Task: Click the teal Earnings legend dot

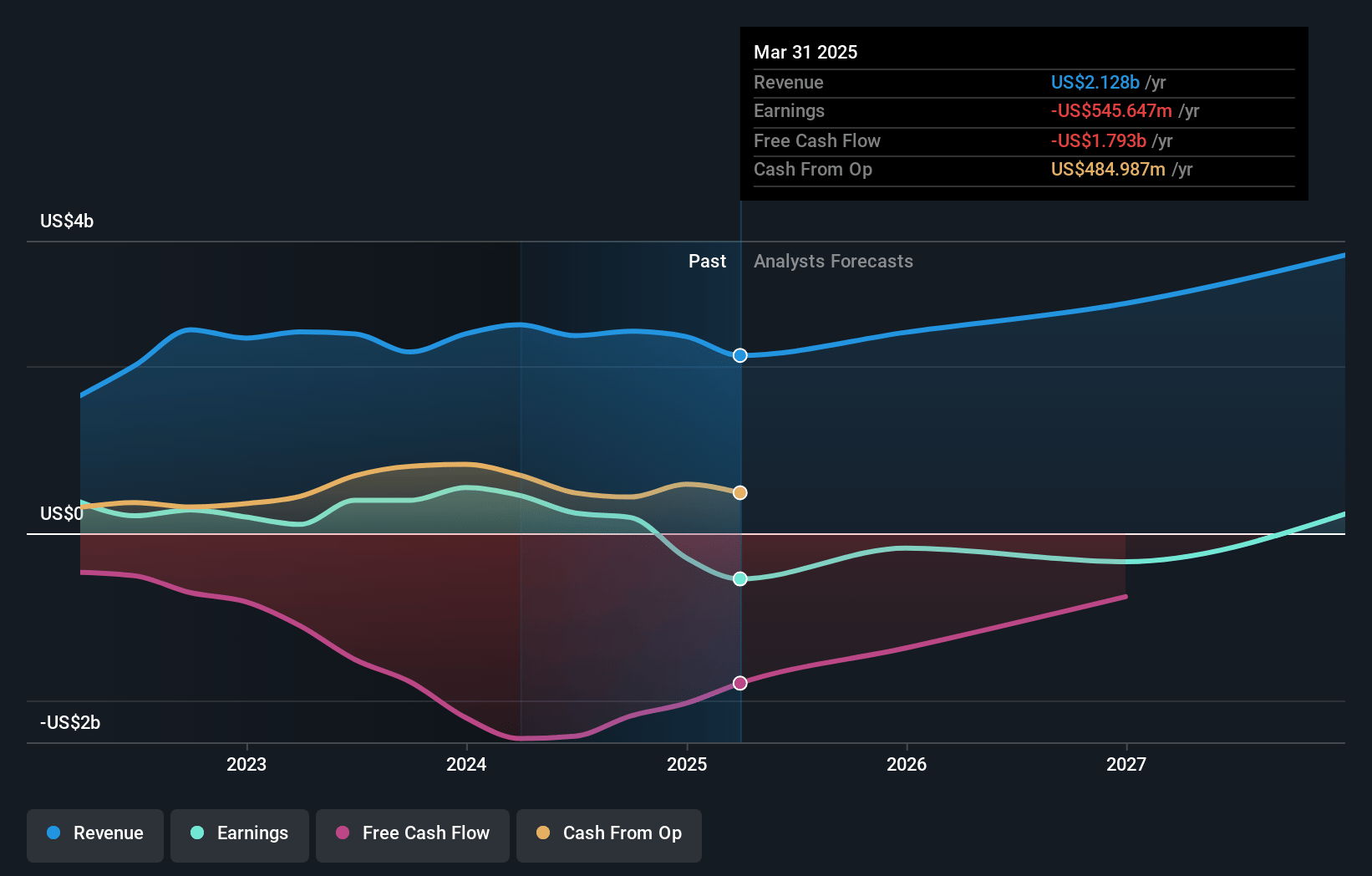Action: (197, 833)
